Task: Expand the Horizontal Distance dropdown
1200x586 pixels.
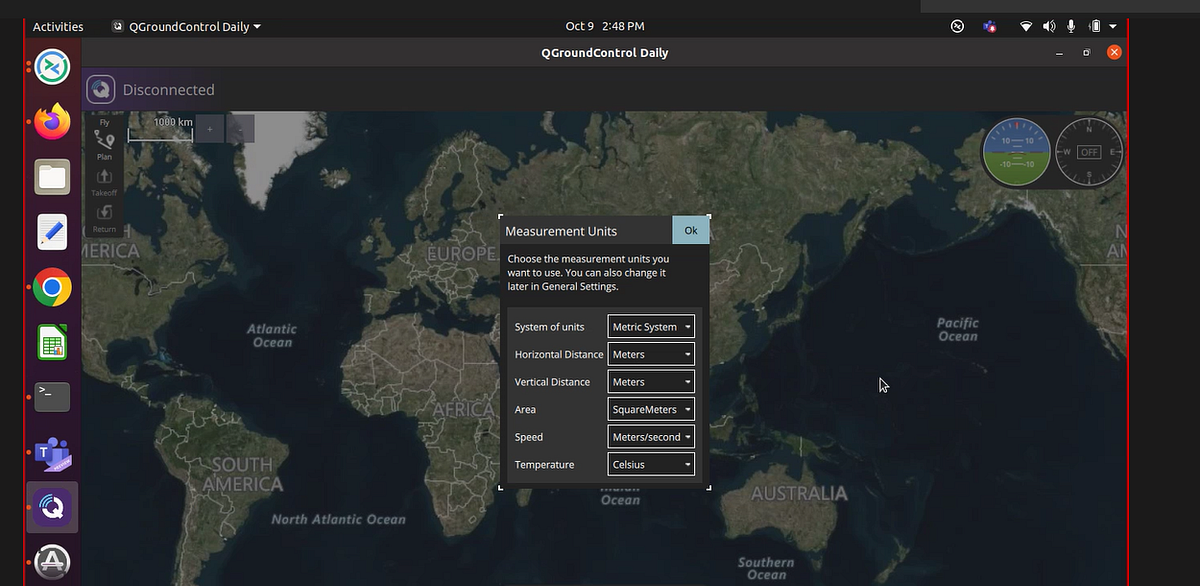Action: pyautogui.click(x=651, y=354)
